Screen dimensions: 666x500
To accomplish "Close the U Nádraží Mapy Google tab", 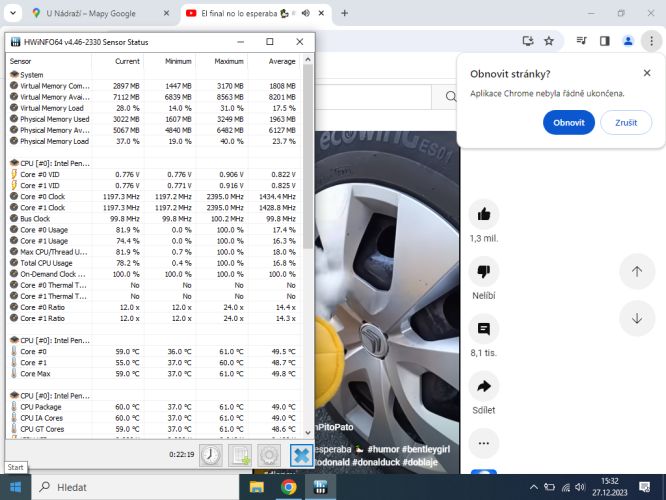I will click(x=166, y=13).
